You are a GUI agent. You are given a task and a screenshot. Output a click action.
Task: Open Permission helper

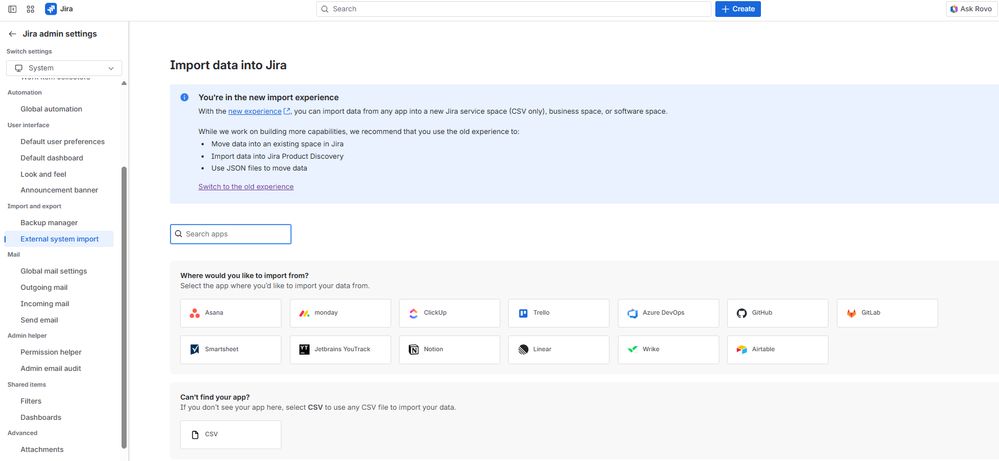pos(51,352)
